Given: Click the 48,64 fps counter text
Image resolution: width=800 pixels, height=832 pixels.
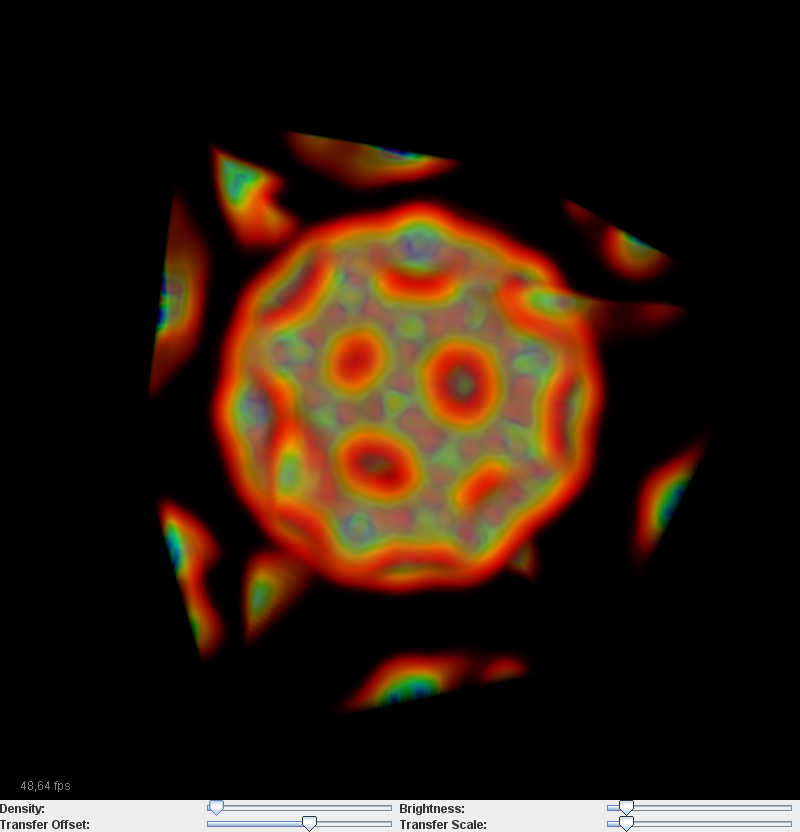Looking at the screenshot, I should point(45,786).
